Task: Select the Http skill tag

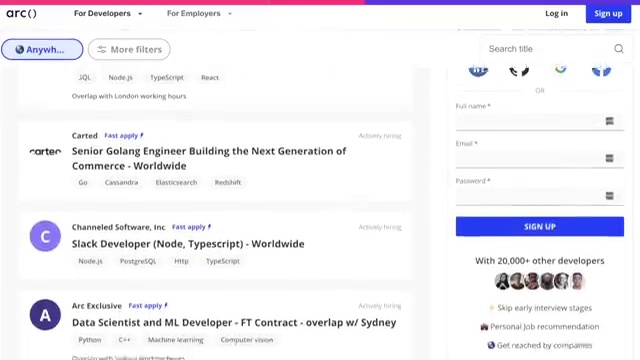Action: click(x=181, y=261)
